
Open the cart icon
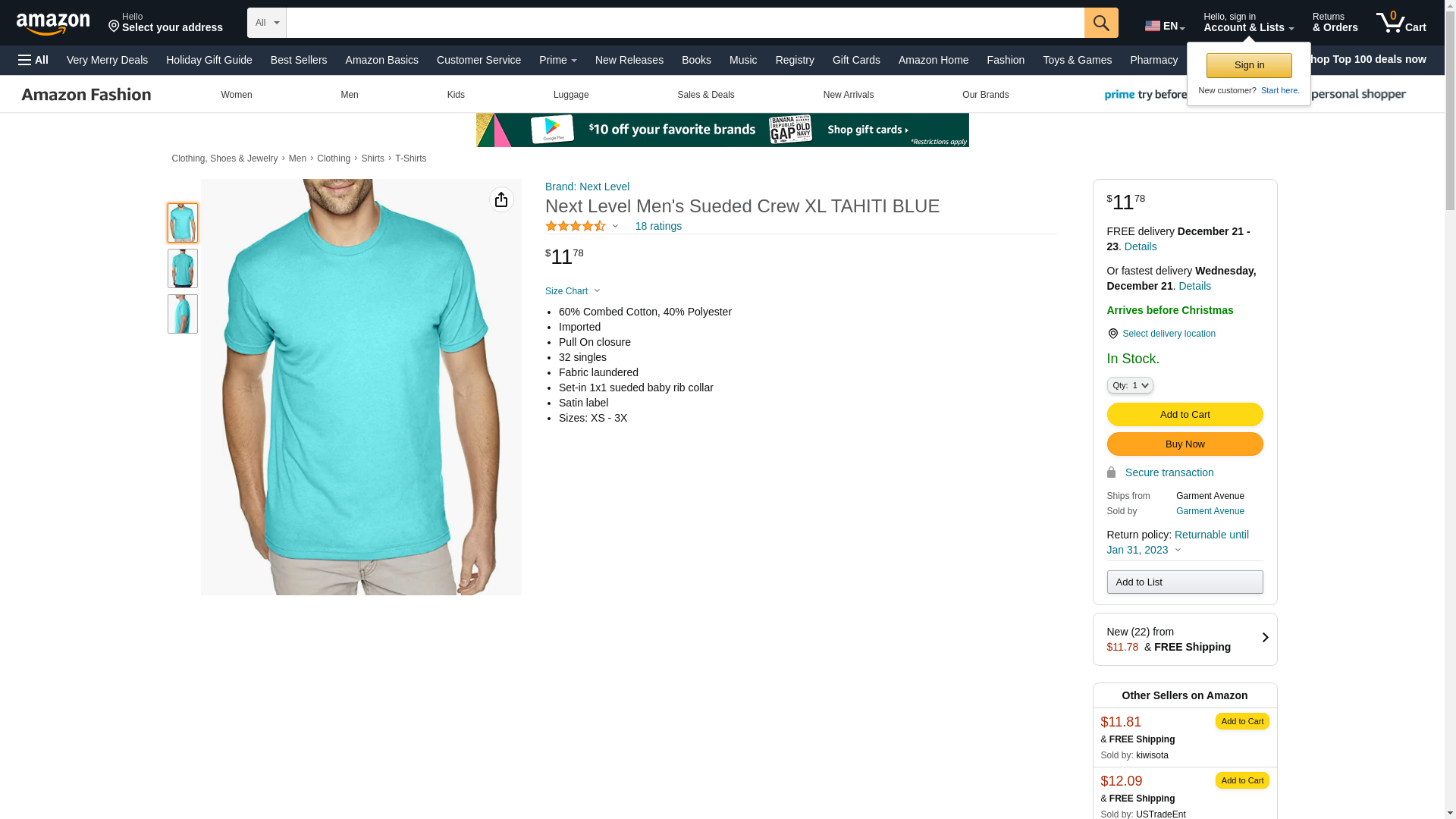[1400, 23]
